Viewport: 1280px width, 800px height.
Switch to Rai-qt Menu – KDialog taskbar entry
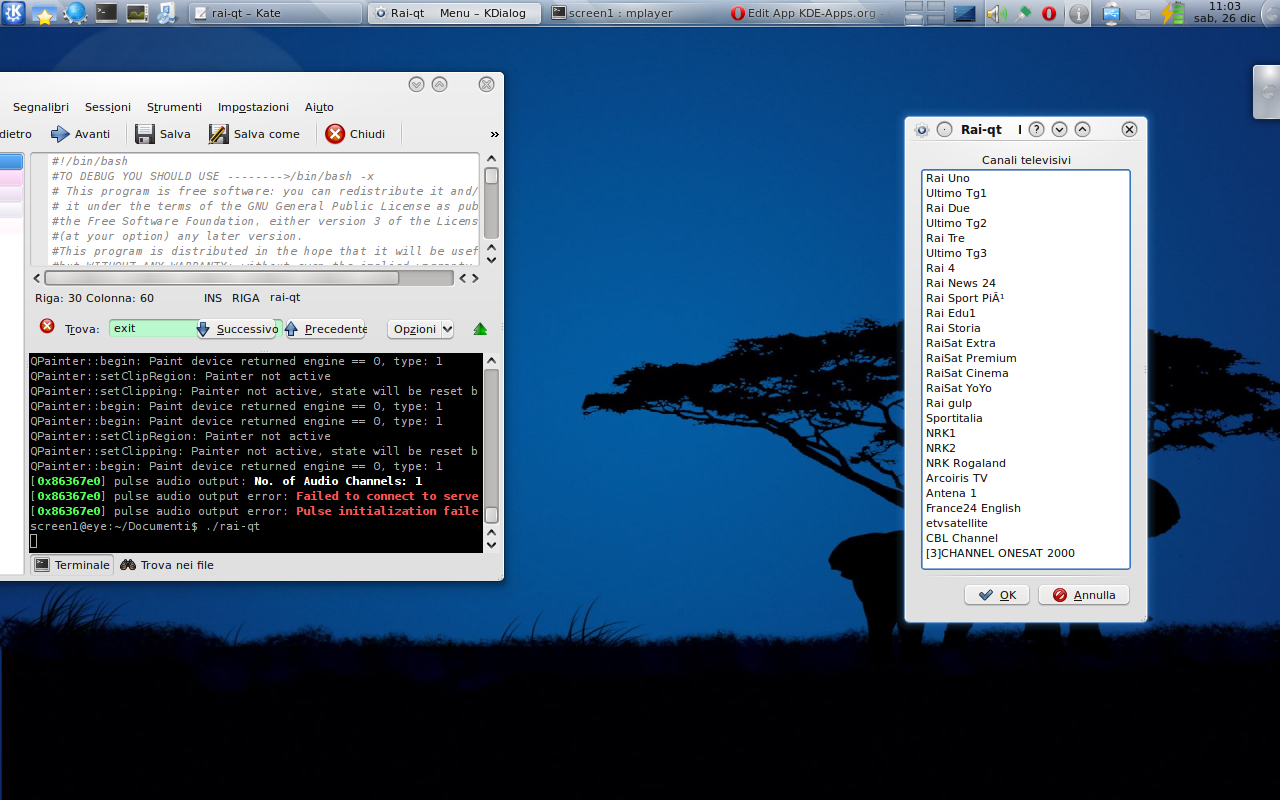455,13
